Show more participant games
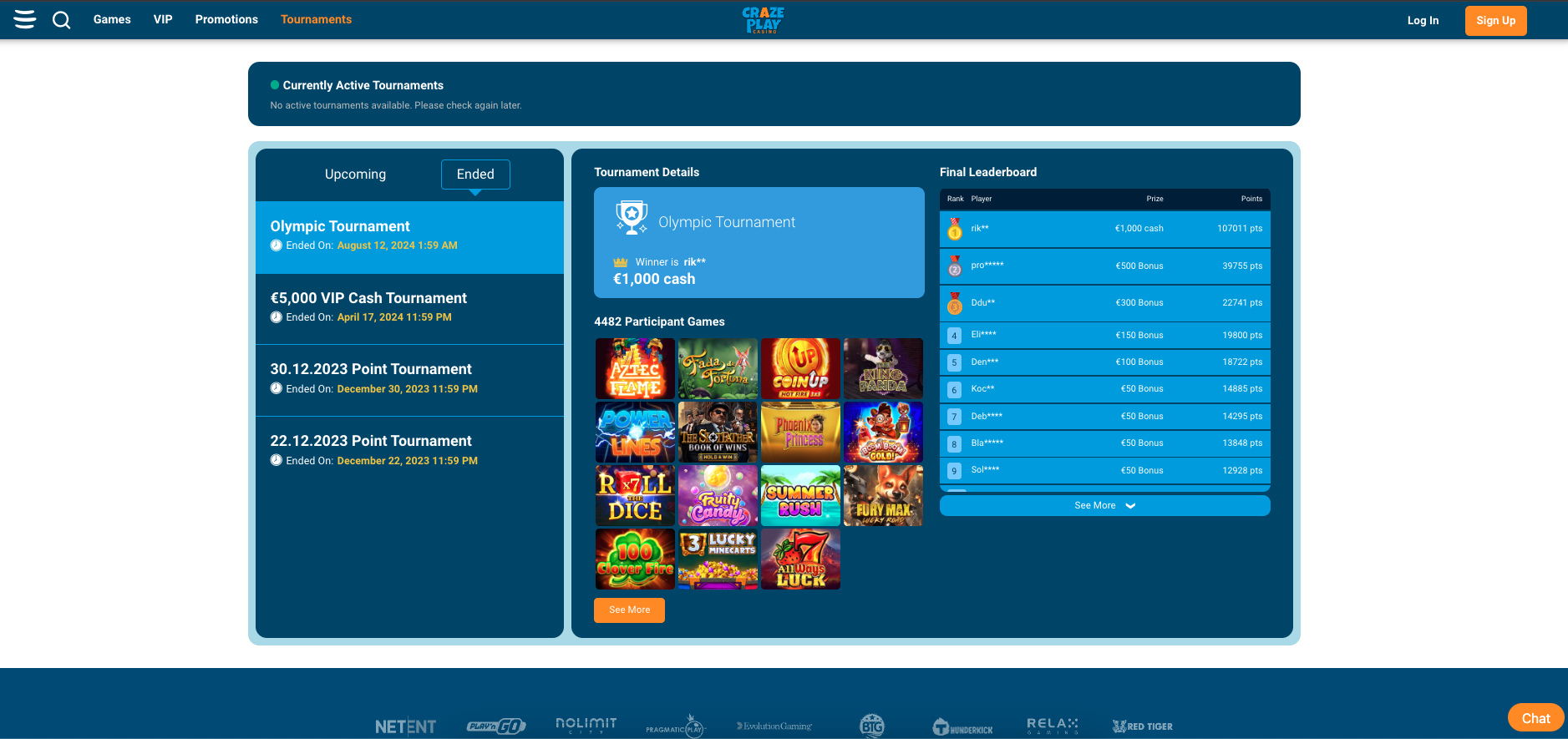The width and height of the screenshot is (1568, 739). (629, 610)
